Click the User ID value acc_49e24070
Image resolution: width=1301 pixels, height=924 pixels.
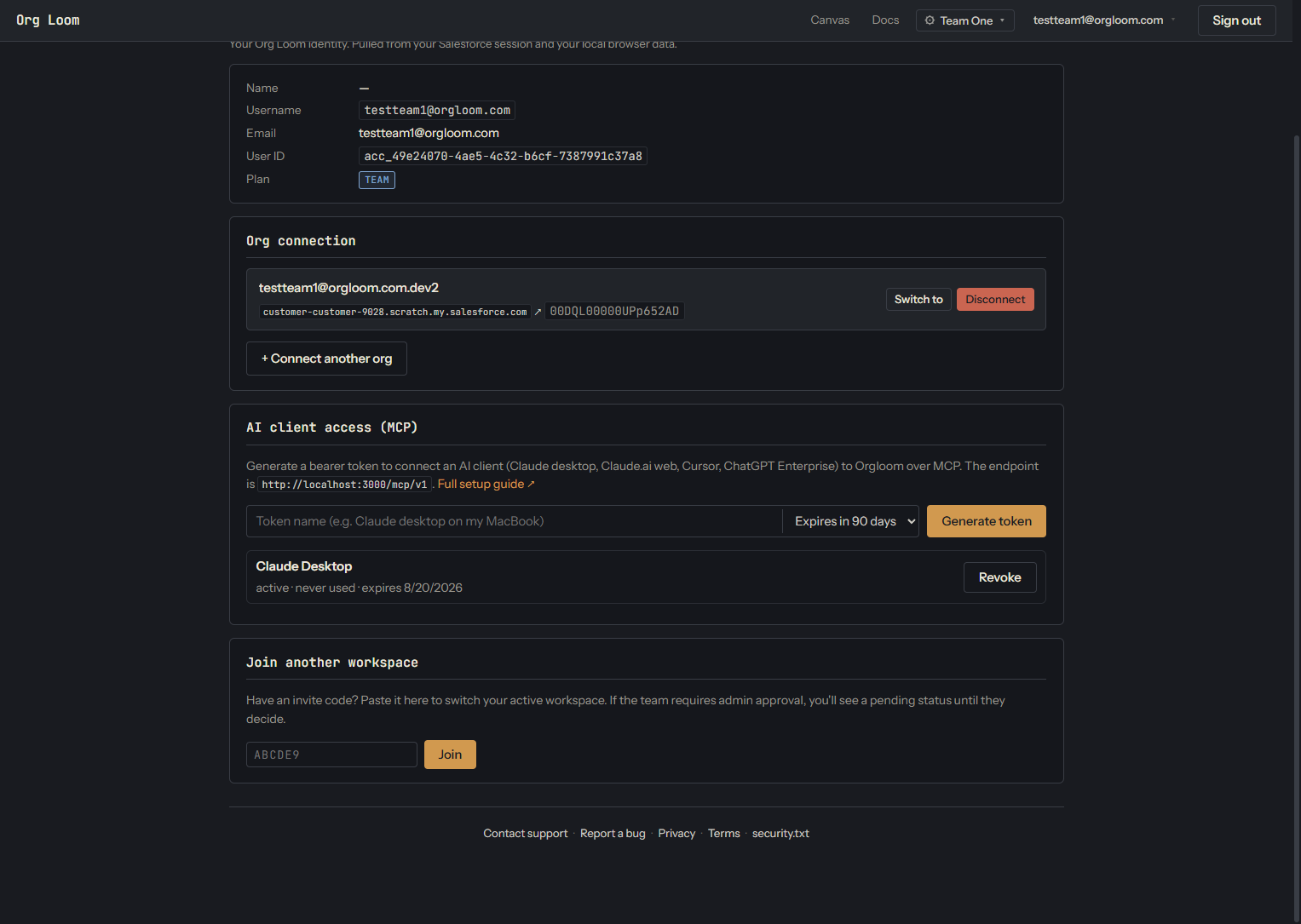(503, 156)
